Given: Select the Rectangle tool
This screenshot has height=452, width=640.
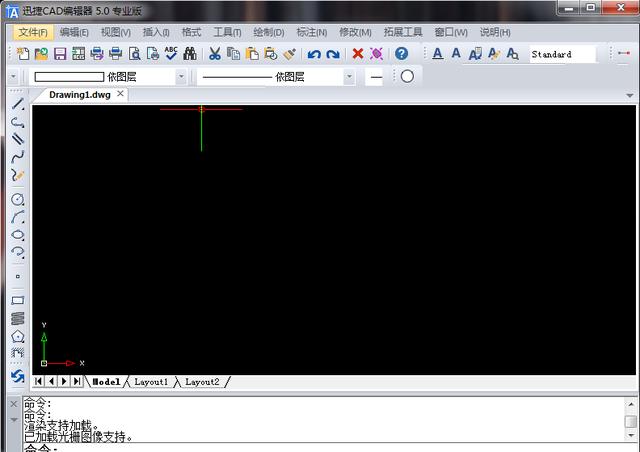Looking at the screenshot, I should pyautogui.click(x=18, y=301).
